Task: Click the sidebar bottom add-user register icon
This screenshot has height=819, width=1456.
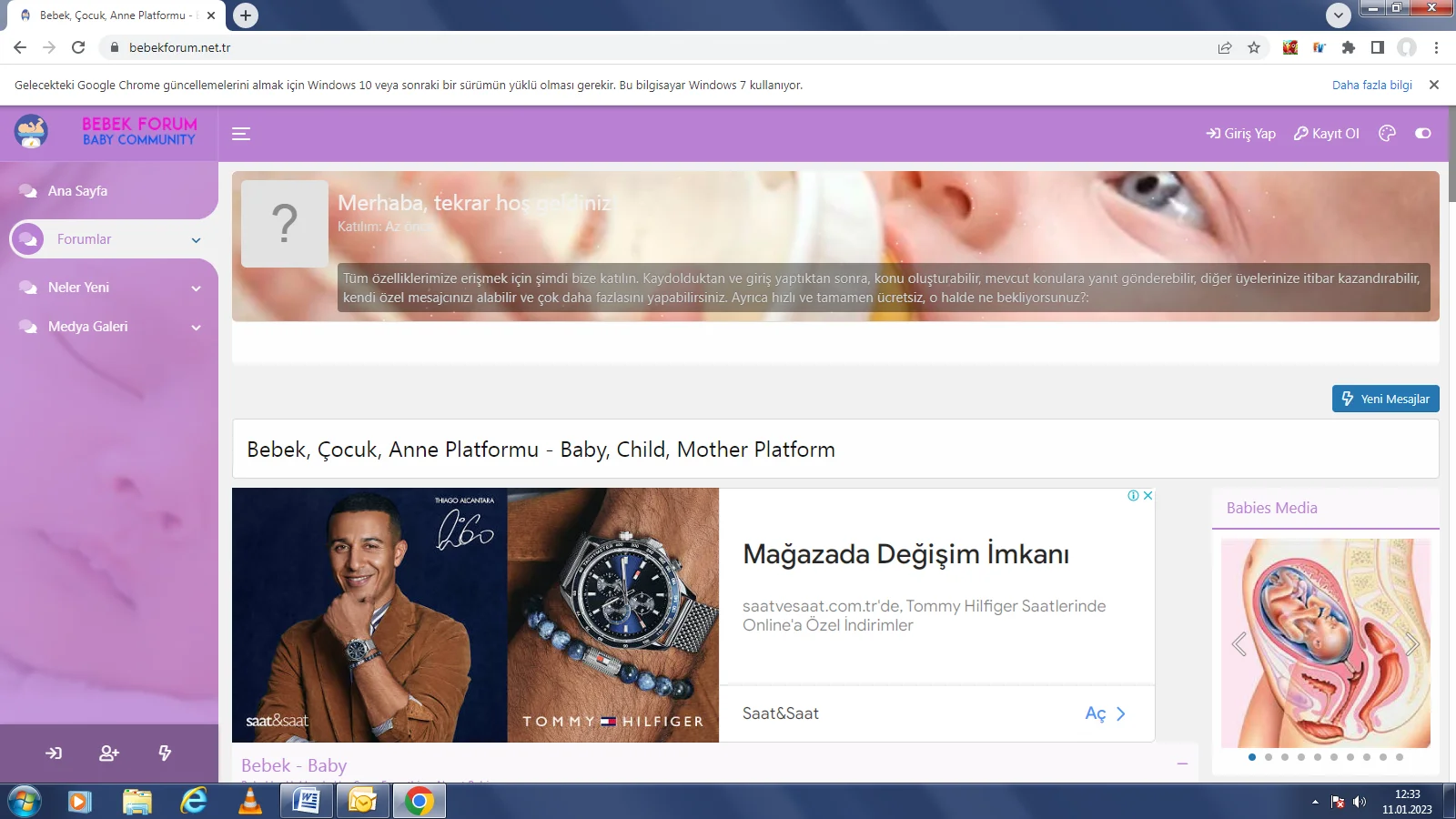Action: click(109, 753)
